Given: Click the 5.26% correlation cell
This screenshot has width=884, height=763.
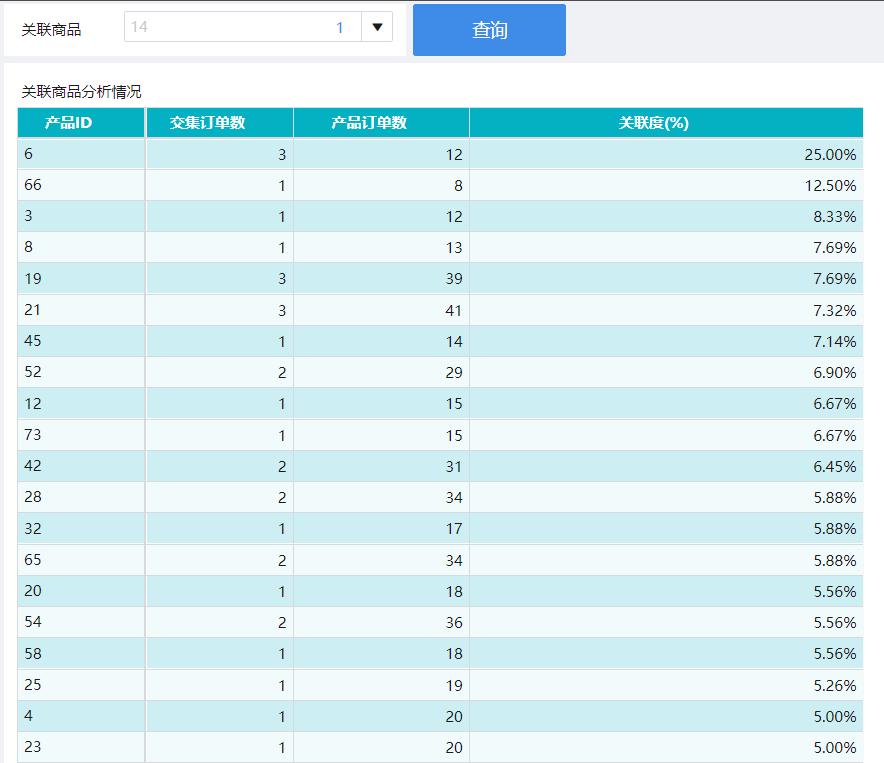Looking at the screenshot, I should 665,685.
